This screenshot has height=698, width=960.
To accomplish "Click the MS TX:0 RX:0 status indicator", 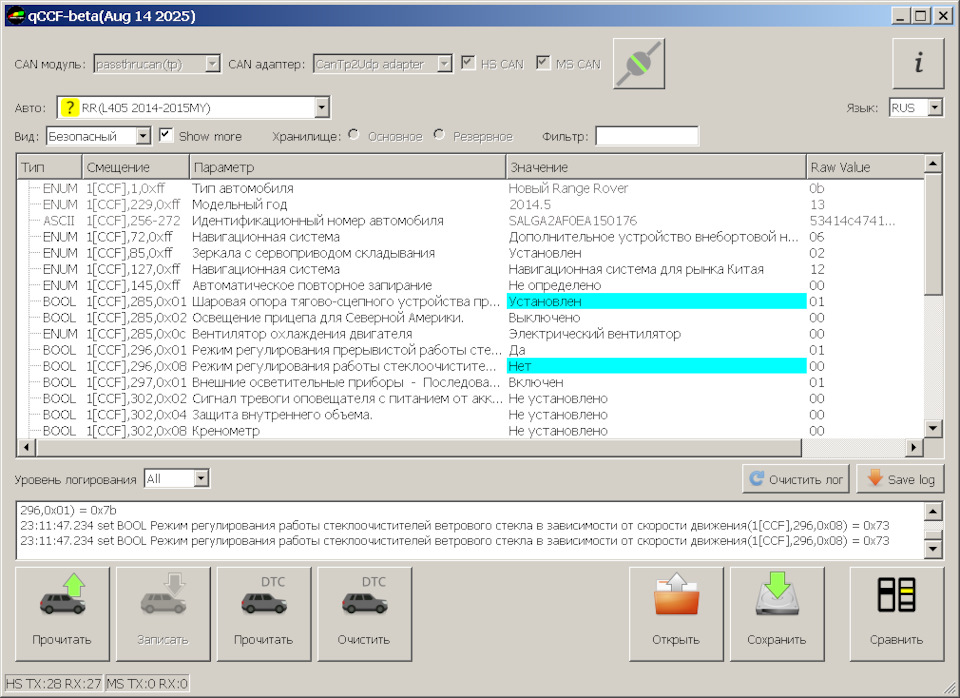I will pos(147,683).
